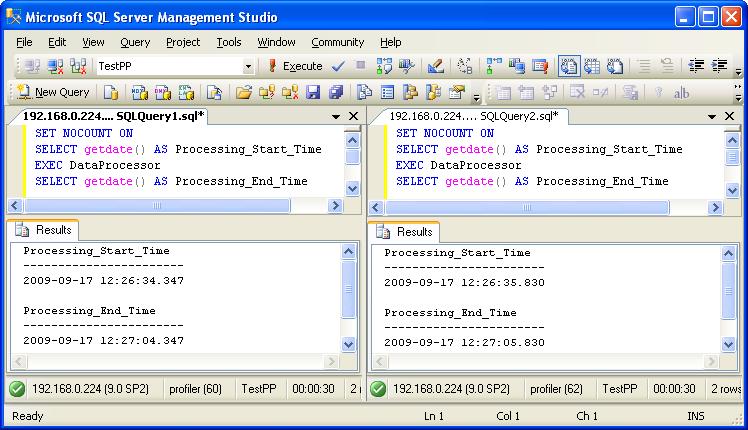Open the Tools menu
Image resolution: width=748 pixels, height=430 pixels.
tap(229, 42)
